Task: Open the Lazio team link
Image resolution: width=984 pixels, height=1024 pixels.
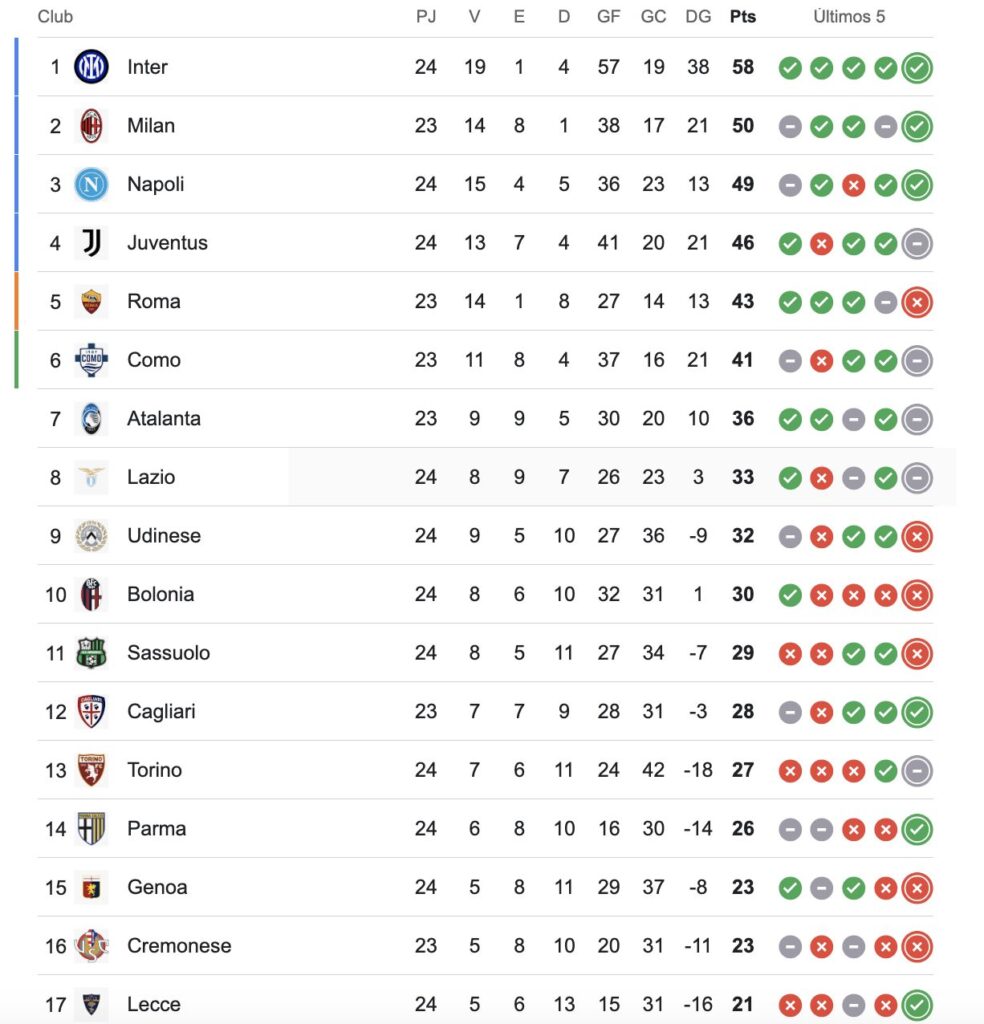Action: [151, 477]
